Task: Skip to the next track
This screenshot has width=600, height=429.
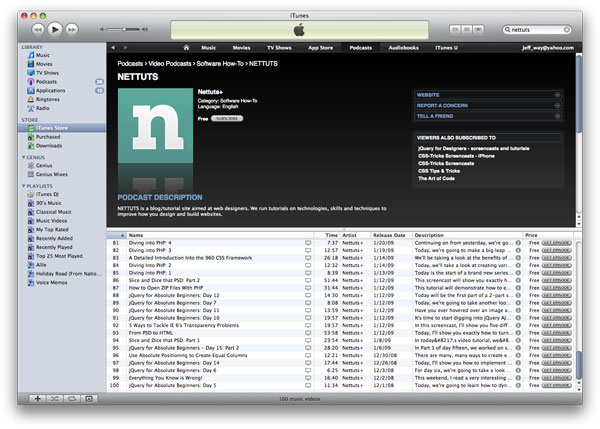Action: [x=72, y=29]
